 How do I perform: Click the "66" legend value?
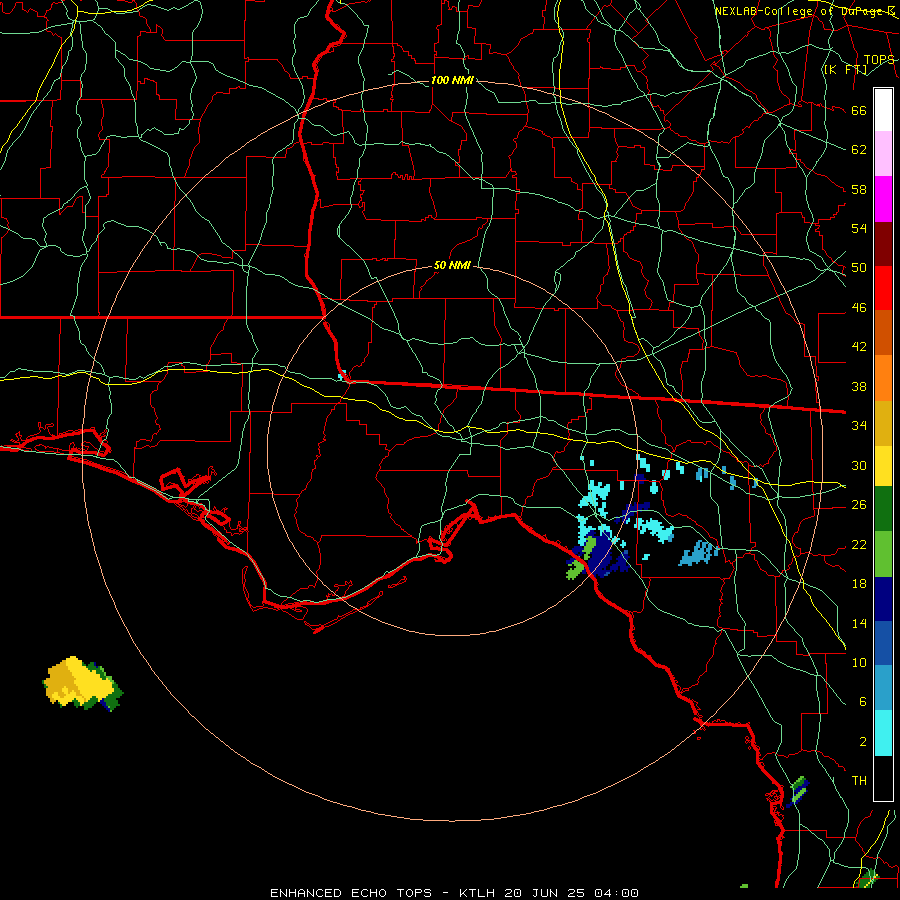[859, 111]
